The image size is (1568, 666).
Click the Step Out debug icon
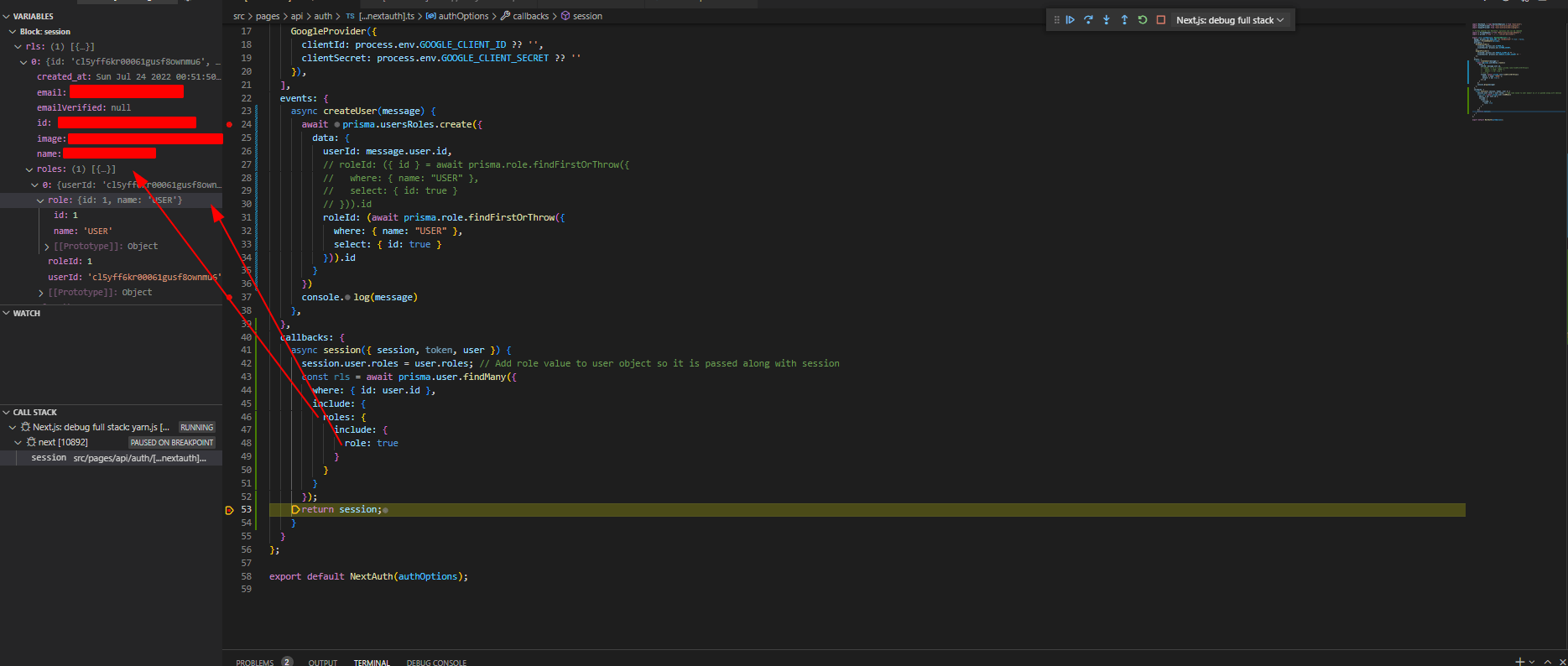click(x=1124, y=20)
